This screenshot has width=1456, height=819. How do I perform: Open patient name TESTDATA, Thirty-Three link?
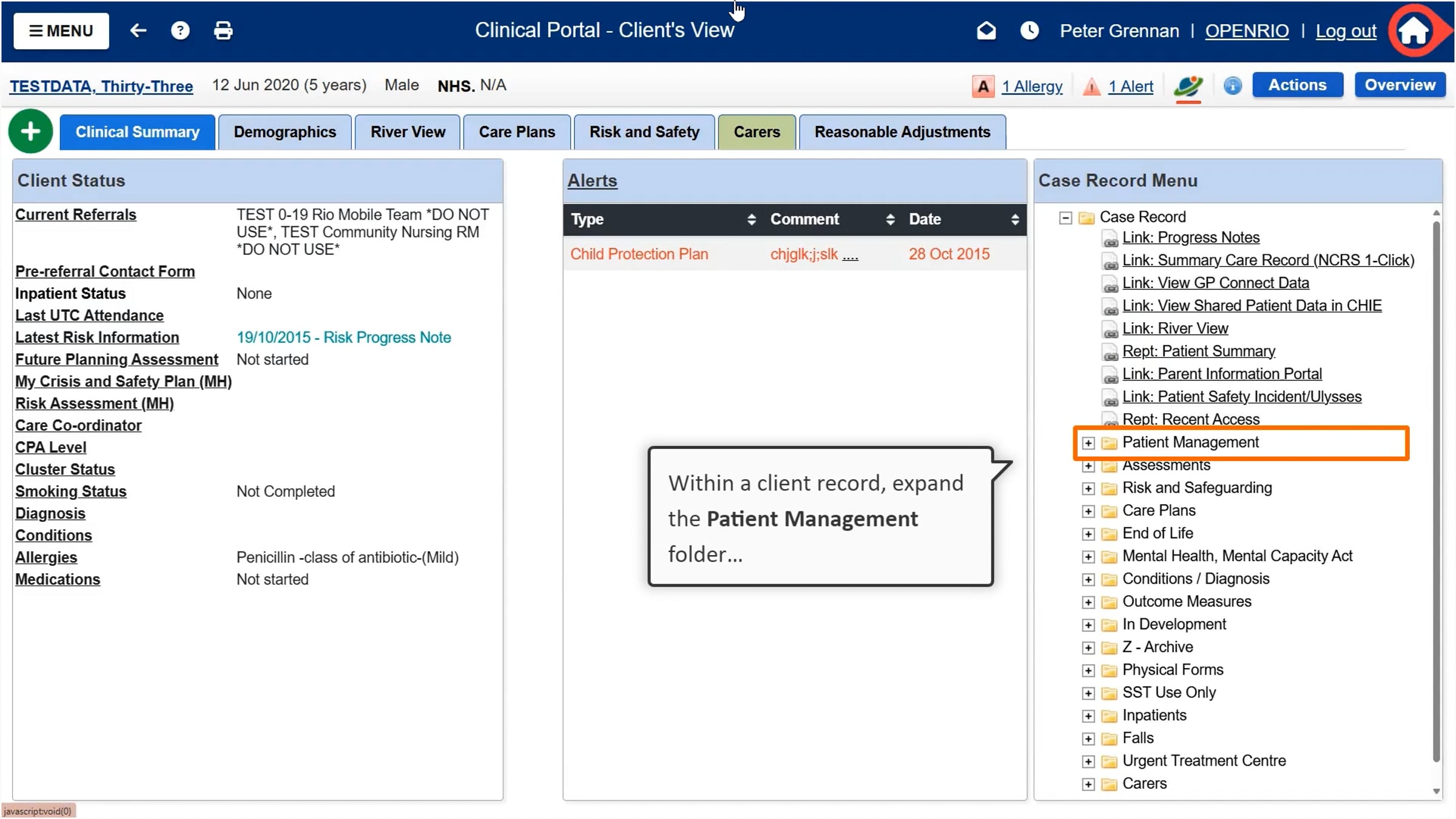pos(101,86)
